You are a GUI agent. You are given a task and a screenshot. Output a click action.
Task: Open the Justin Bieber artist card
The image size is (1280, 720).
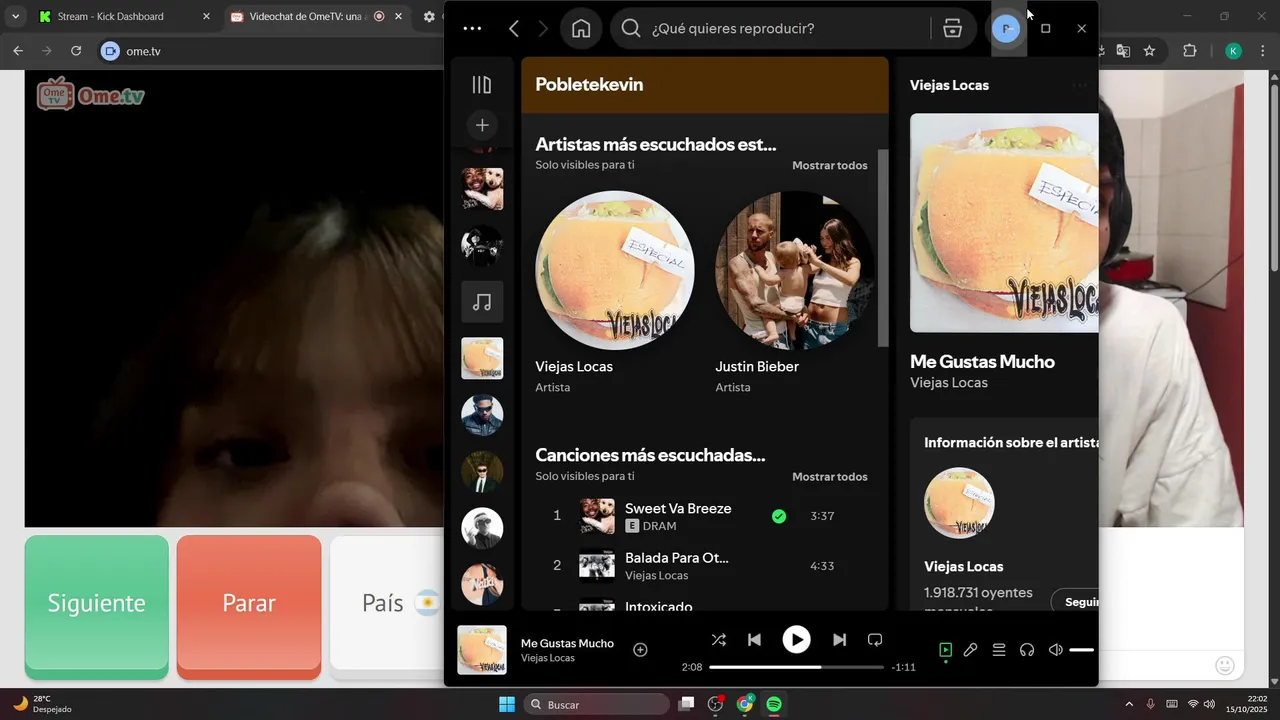(795, 292)
